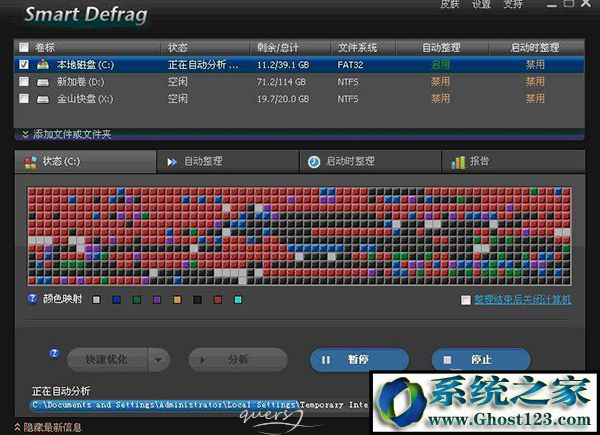Click the 金山快盘 X: drive icon
The image size is (600, 435).
pos(42,99)
